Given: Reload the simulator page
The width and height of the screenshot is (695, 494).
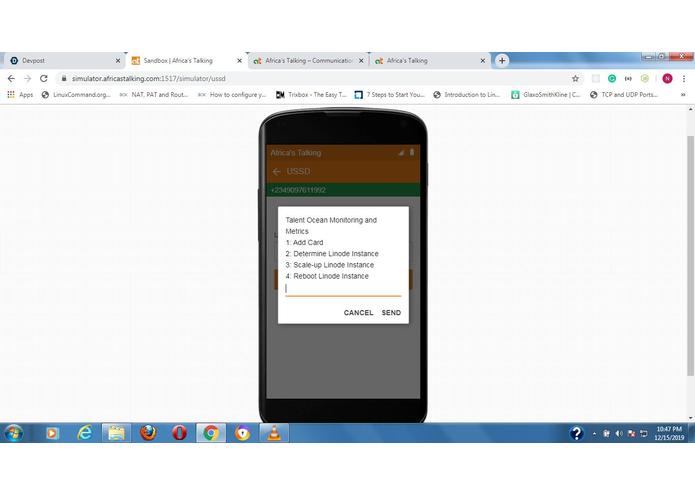Looking at the screenshot, I should (43, 78).
